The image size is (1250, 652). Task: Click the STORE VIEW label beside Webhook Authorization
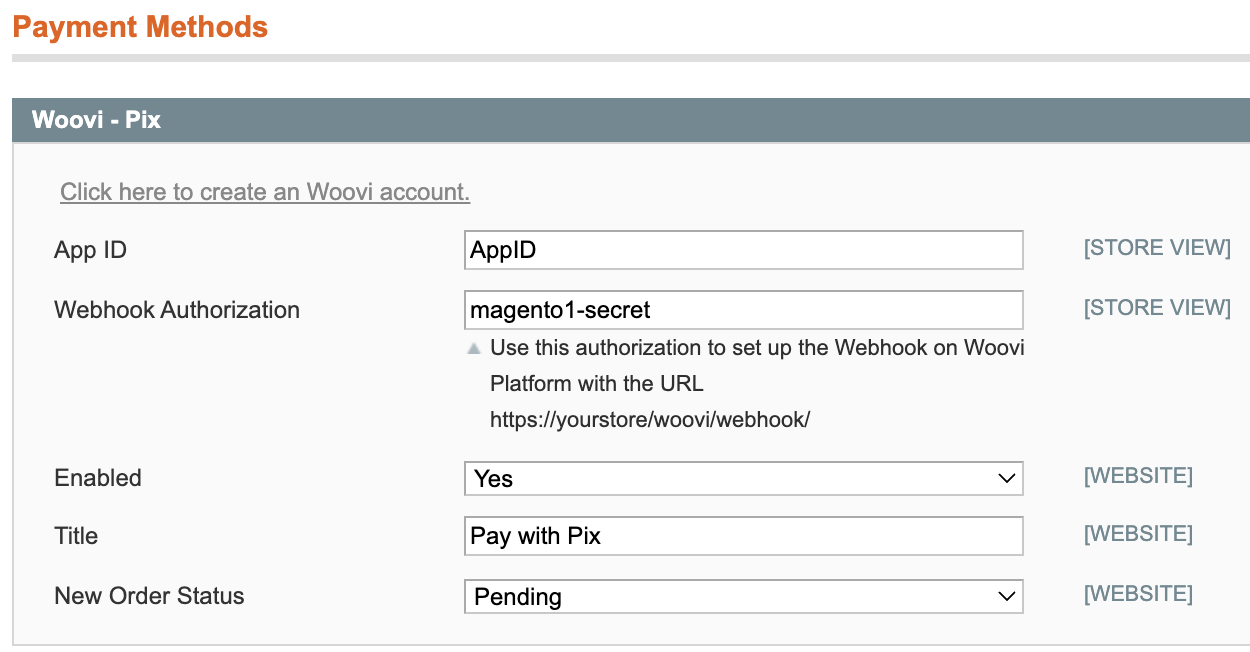coord(1156,307)
